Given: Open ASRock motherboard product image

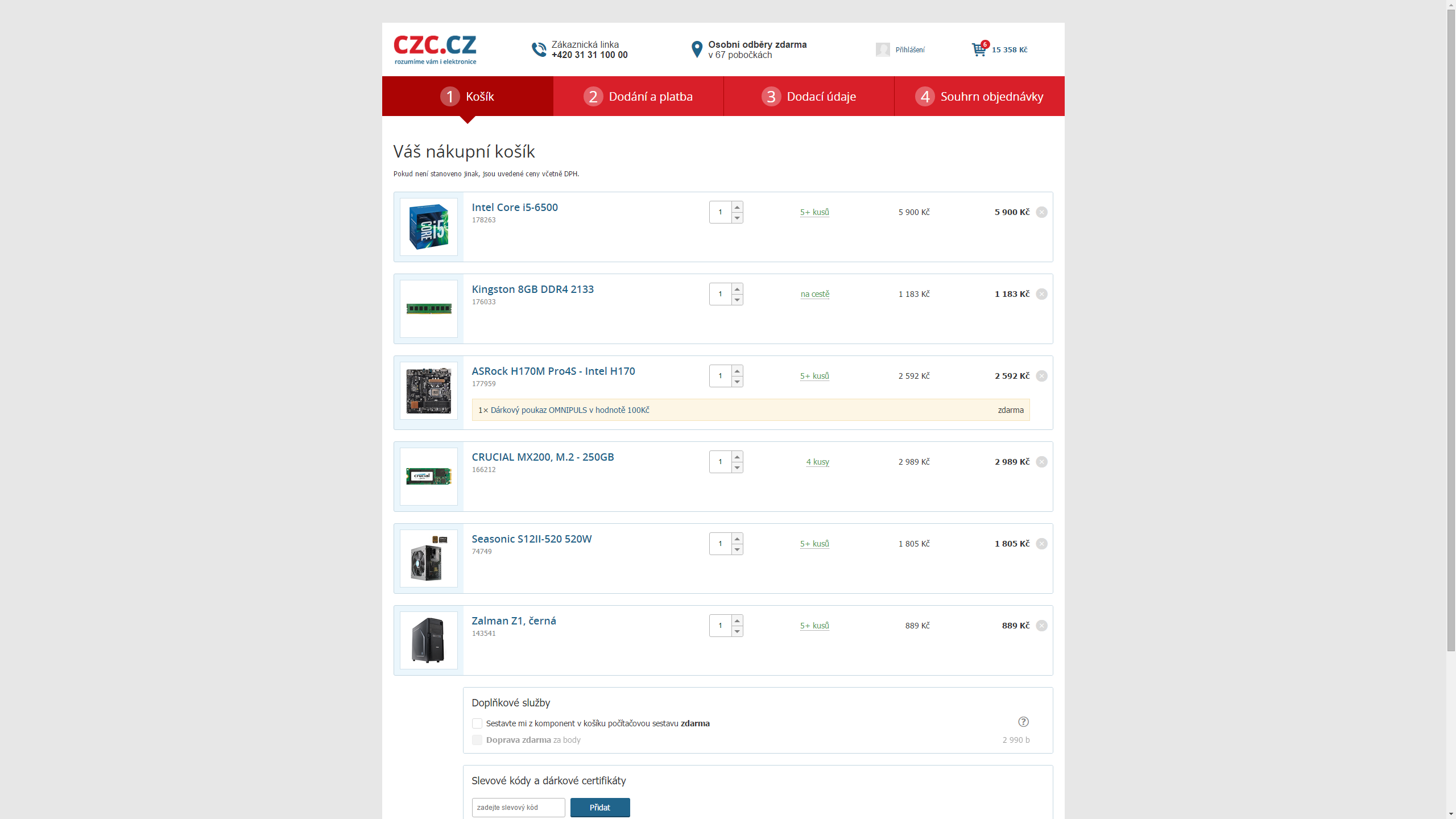Looking at the screenshot, I should pyautogui.click(x=429, y=391).
